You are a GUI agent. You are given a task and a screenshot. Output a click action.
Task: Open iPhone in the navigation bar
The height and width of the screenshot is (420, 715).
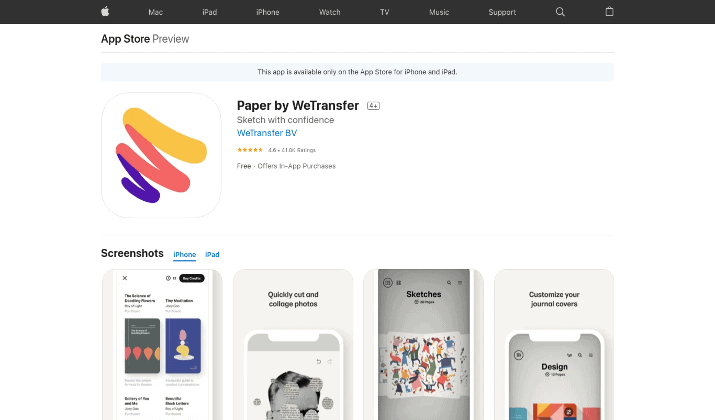pos(268,12)
